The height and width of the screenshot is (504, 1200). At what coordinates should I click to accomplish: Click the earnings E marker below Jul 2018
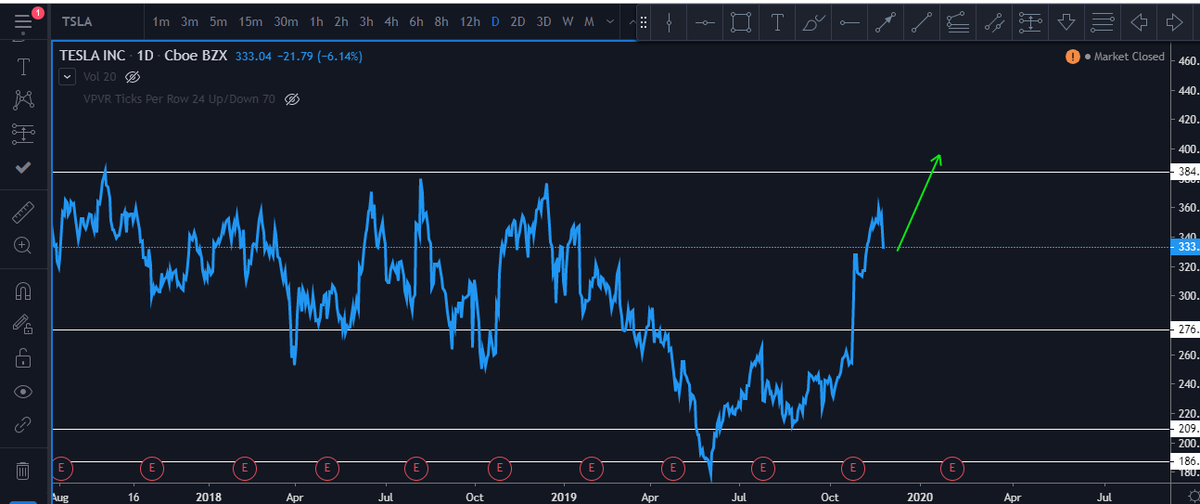416,466
